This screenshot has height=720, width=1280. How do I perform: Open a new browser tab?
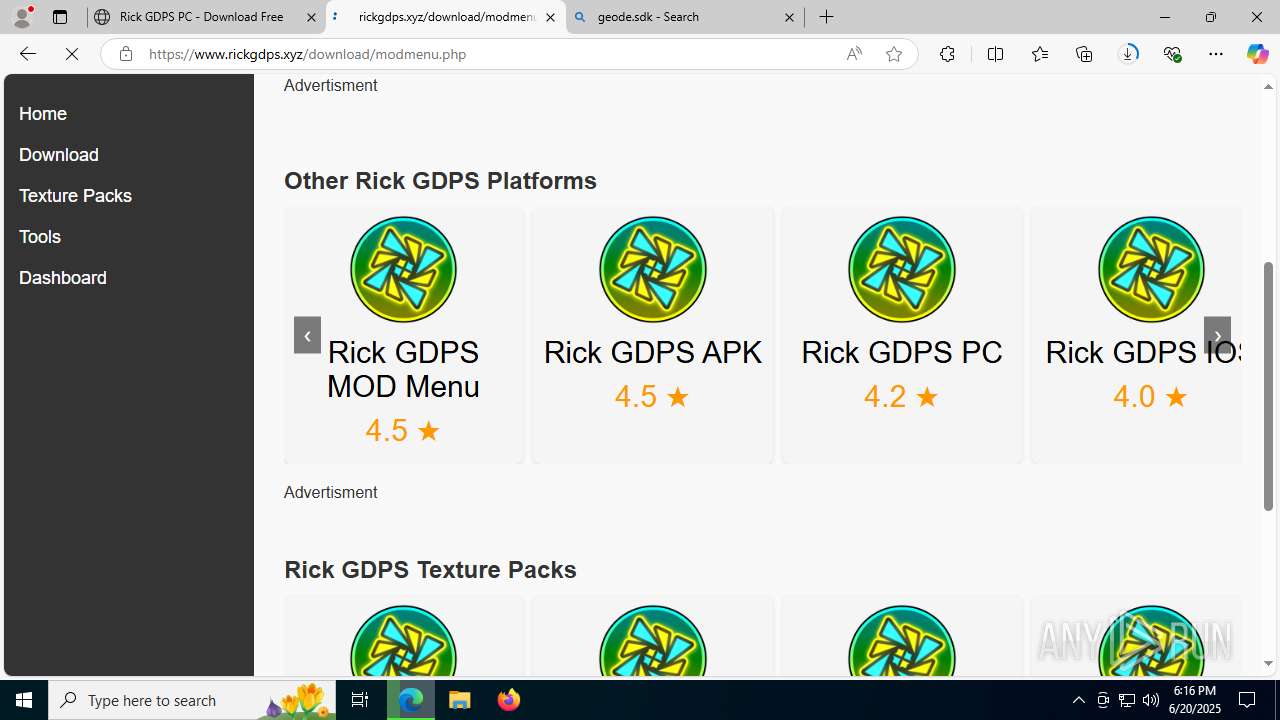click(826, 17)
